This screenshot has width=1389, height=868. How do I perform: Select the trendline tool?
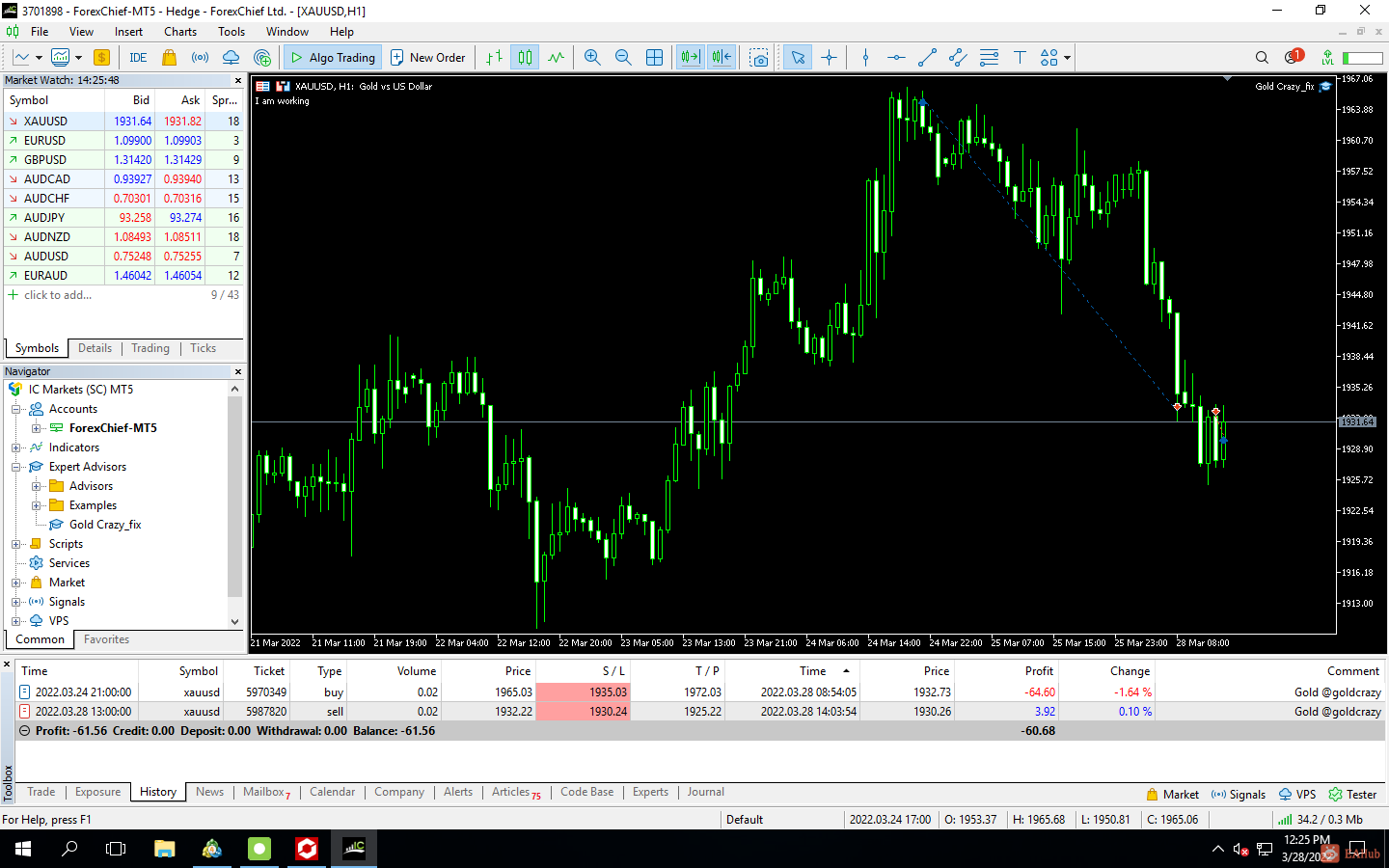(927, 57)
